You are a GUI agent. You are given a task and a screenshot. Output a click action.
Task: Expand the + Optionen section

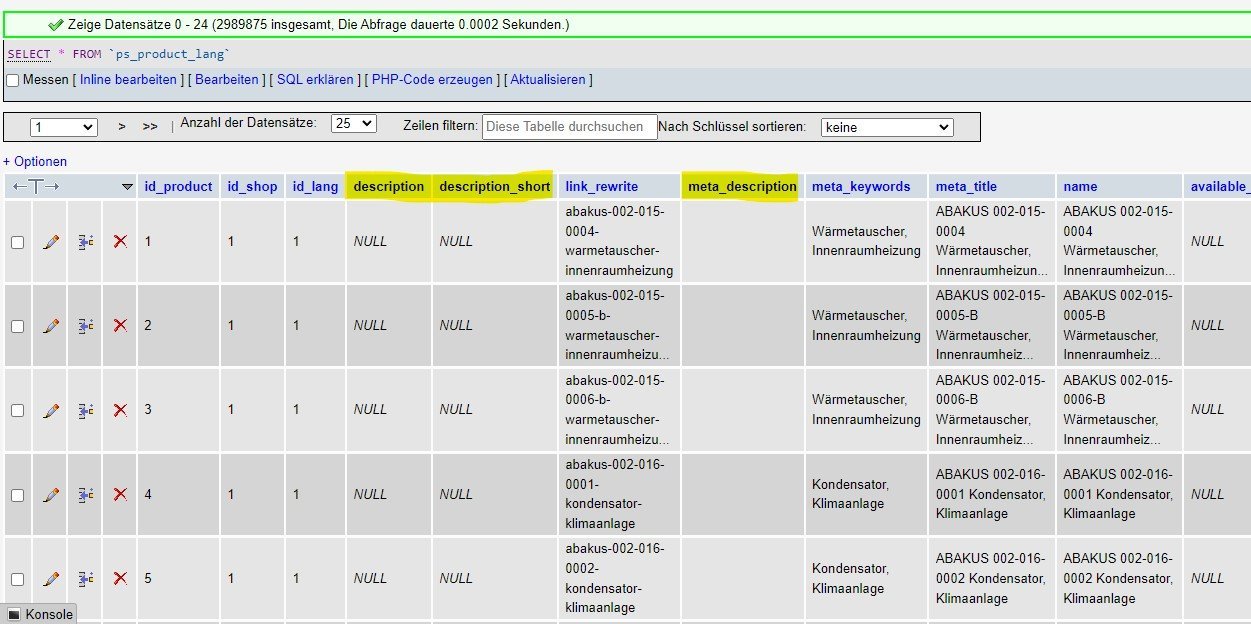click(35, 161)
